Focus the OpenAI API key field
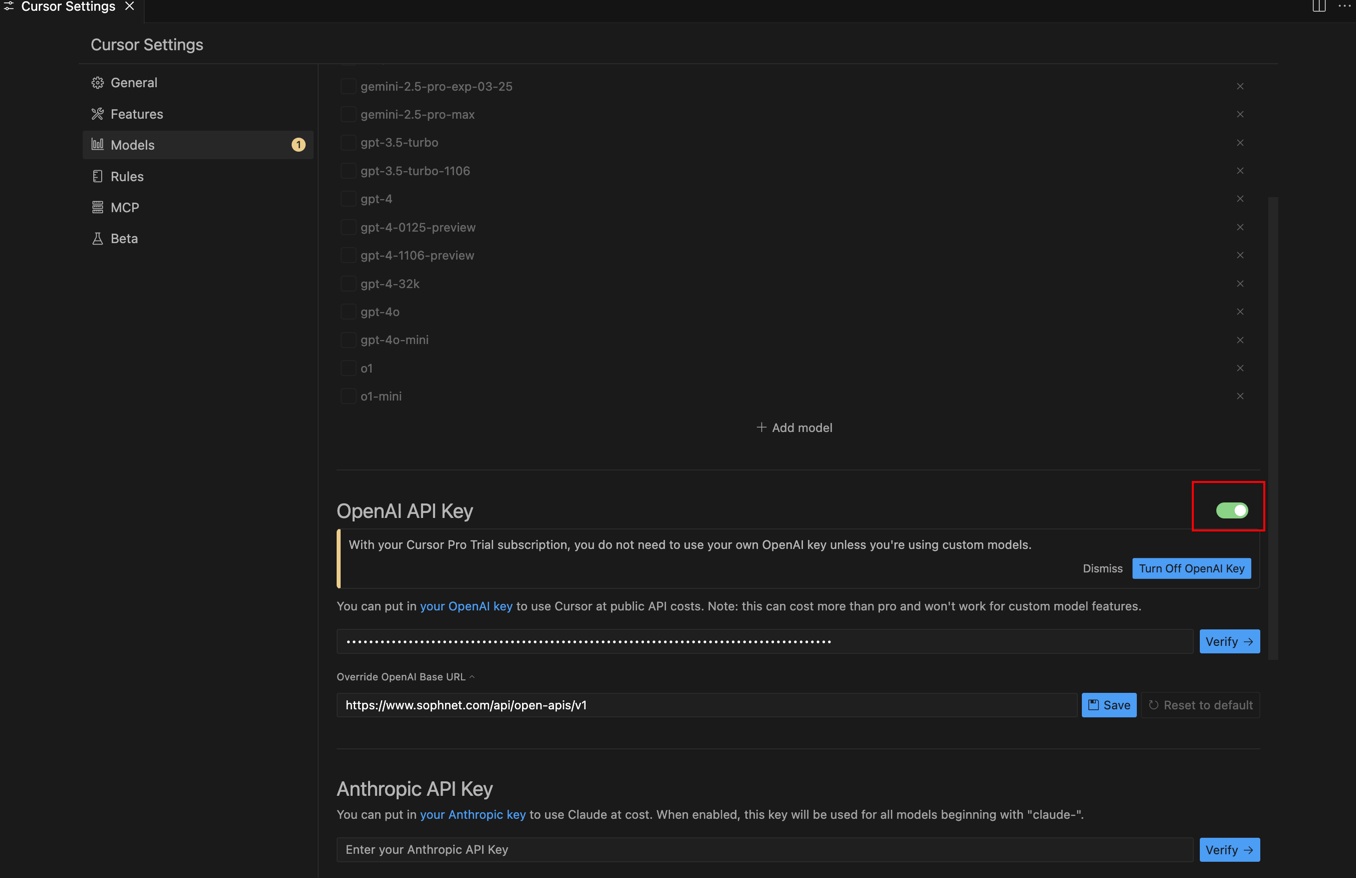 pyautogui.click(x=765, y=641)
